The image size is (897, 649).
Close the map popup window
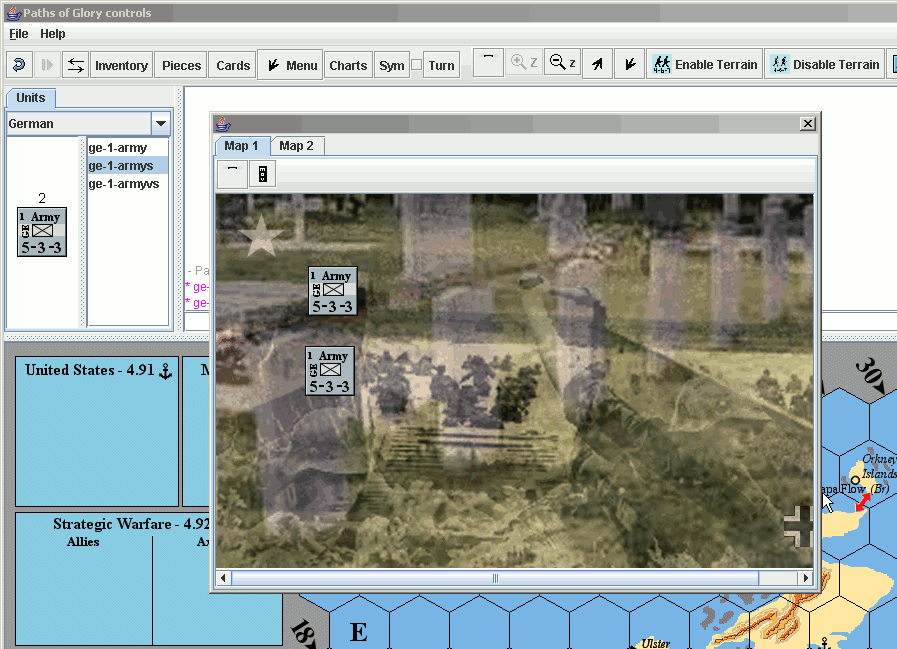[x=807, y=124]
